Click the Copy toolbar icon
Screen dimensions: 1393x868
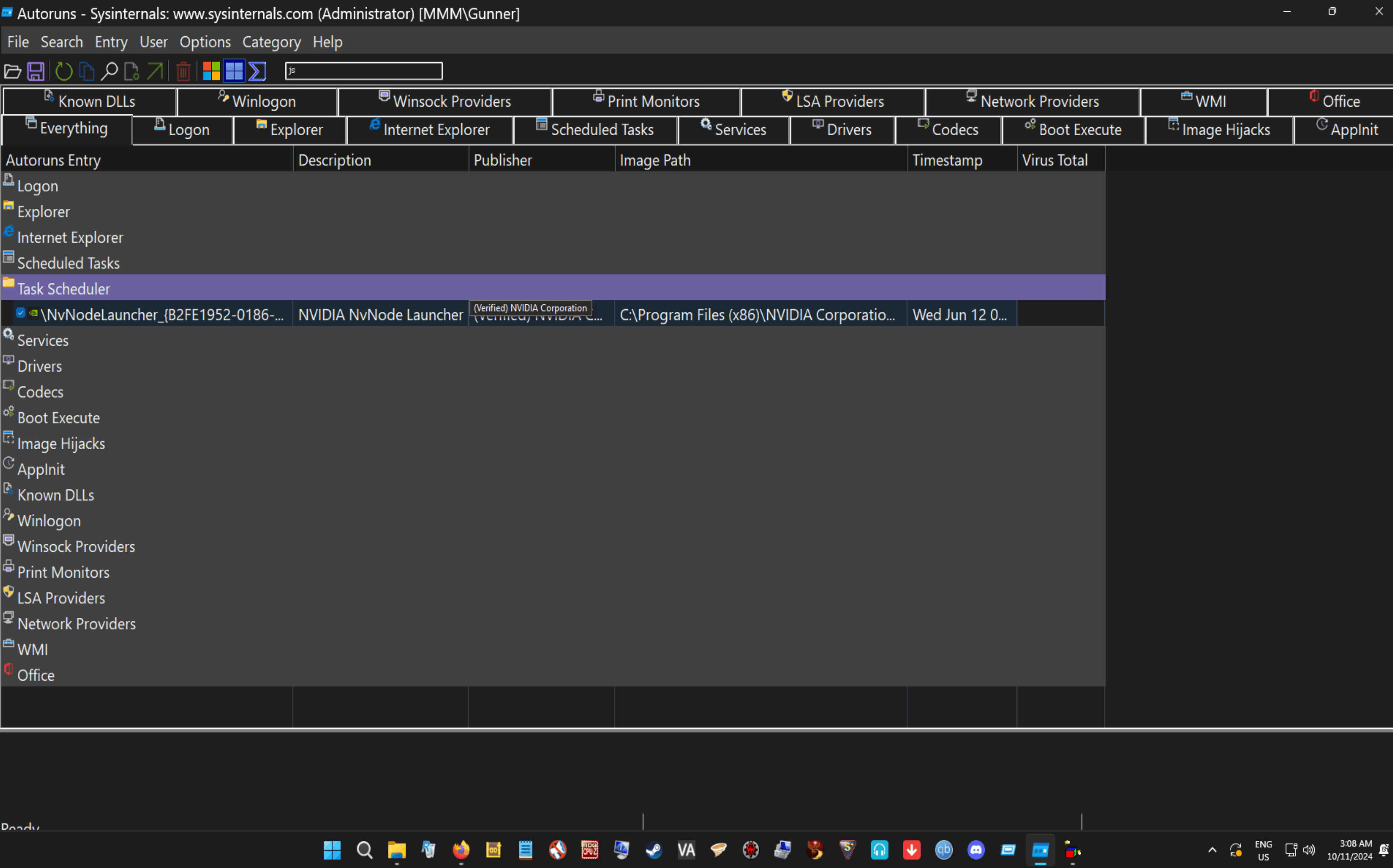pos(87,71)
